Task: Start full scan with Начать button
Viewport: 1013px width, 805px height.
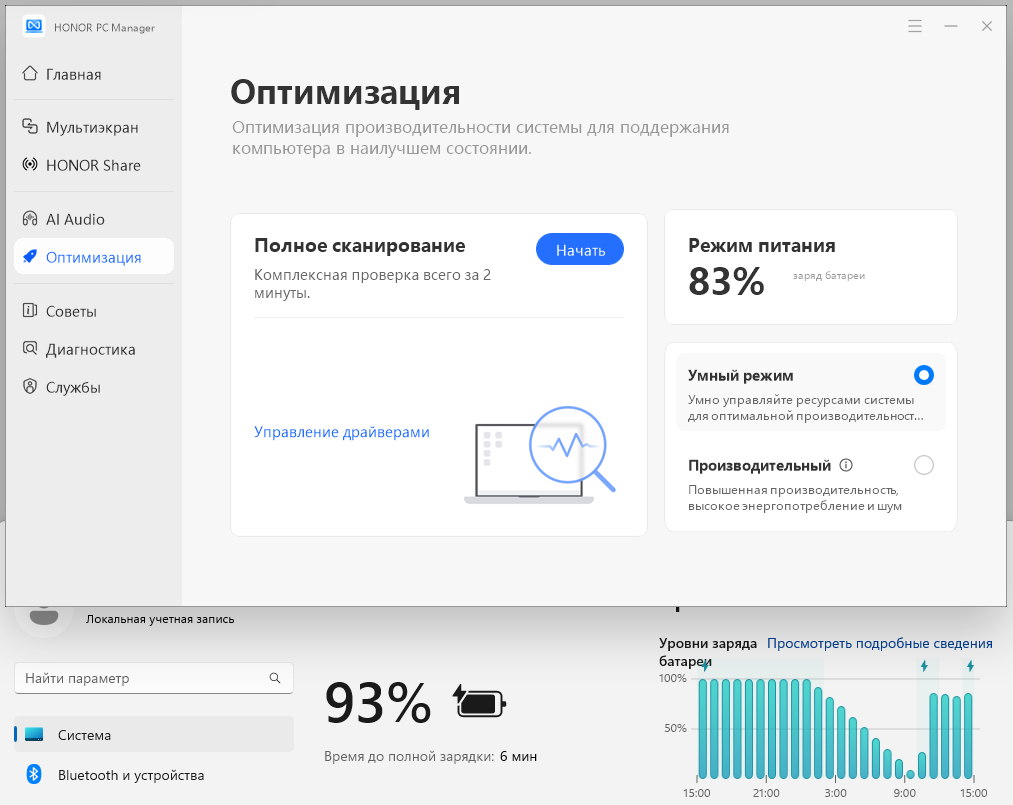Action: pyautogui.click(x=580, y=249)
